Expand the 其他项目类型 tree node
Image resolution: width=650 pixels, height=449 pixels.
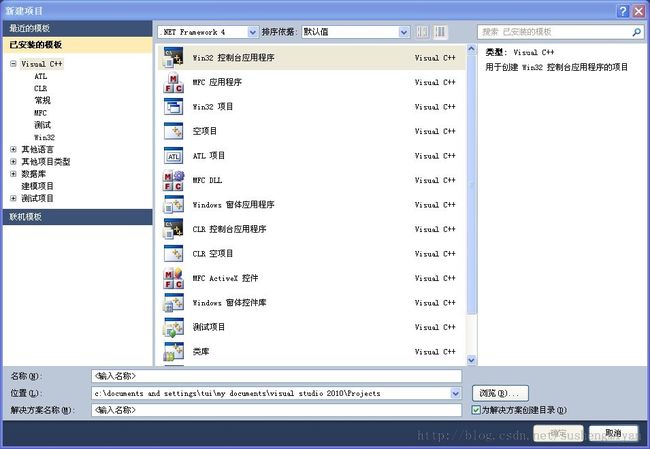coord(13,162)
